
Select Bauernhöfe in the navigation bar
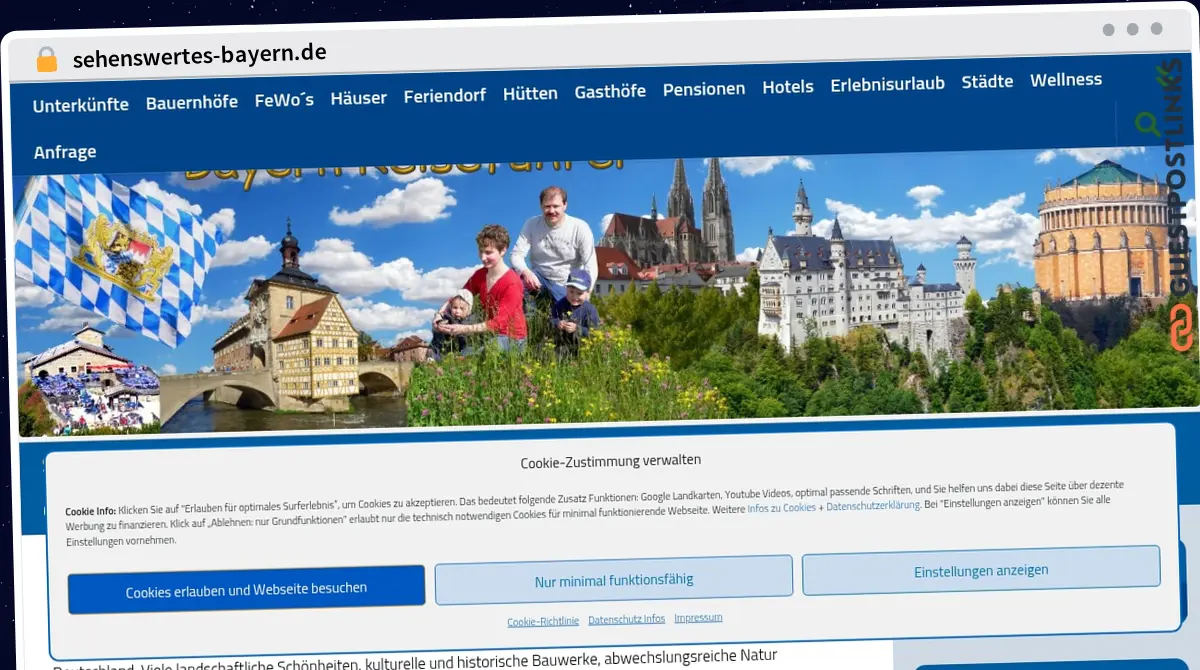pyautogui.click(x=191, y=101)
